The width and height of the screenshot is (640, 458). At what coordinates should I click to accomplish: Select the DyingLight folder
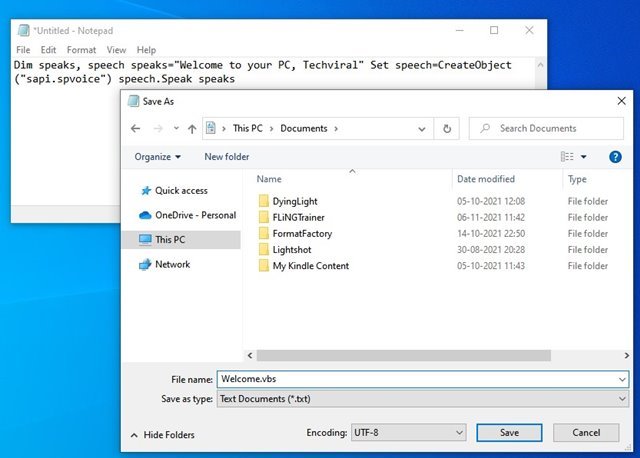tap(295, 201)
